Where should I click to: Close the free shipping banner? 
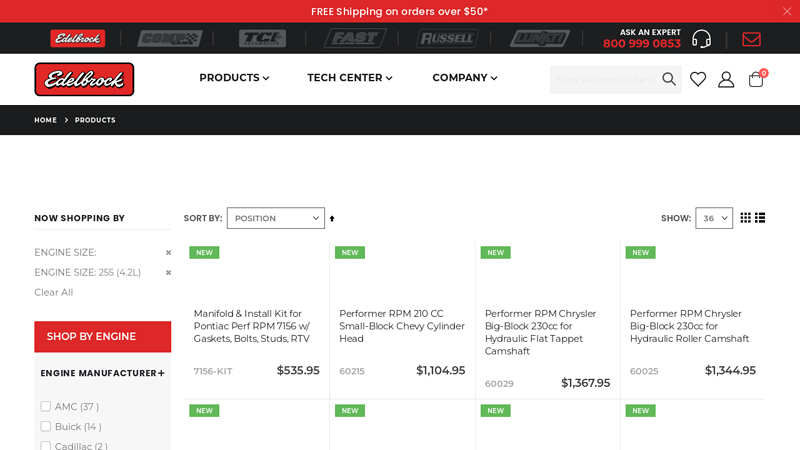tap(787, 11)
